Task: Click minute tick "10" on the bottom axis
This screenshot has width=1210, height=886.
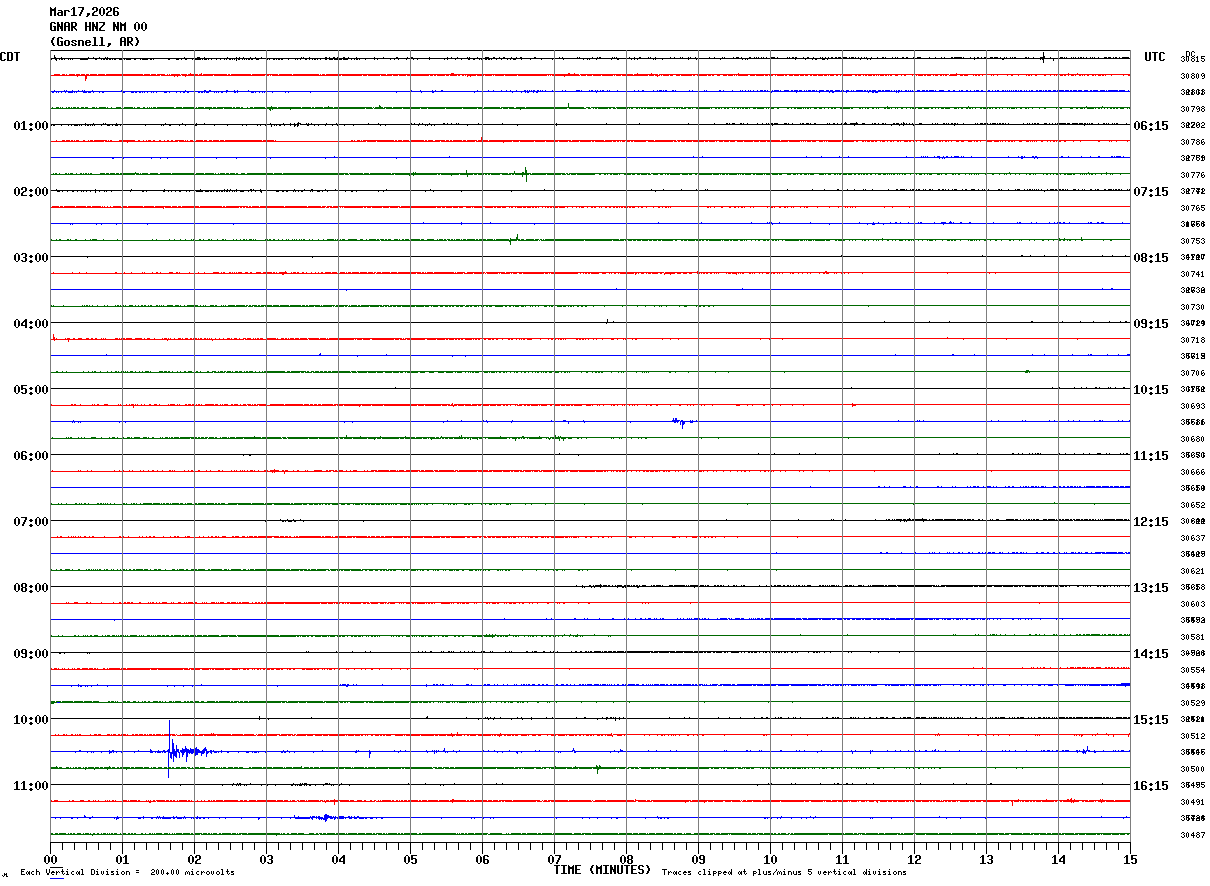Action: 771,859
